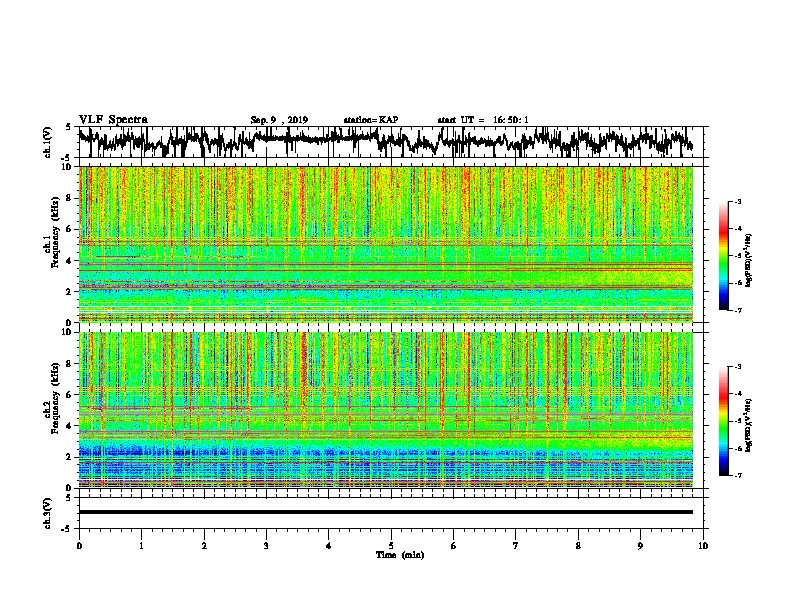Click the ch.1(V) axis label

48,141
